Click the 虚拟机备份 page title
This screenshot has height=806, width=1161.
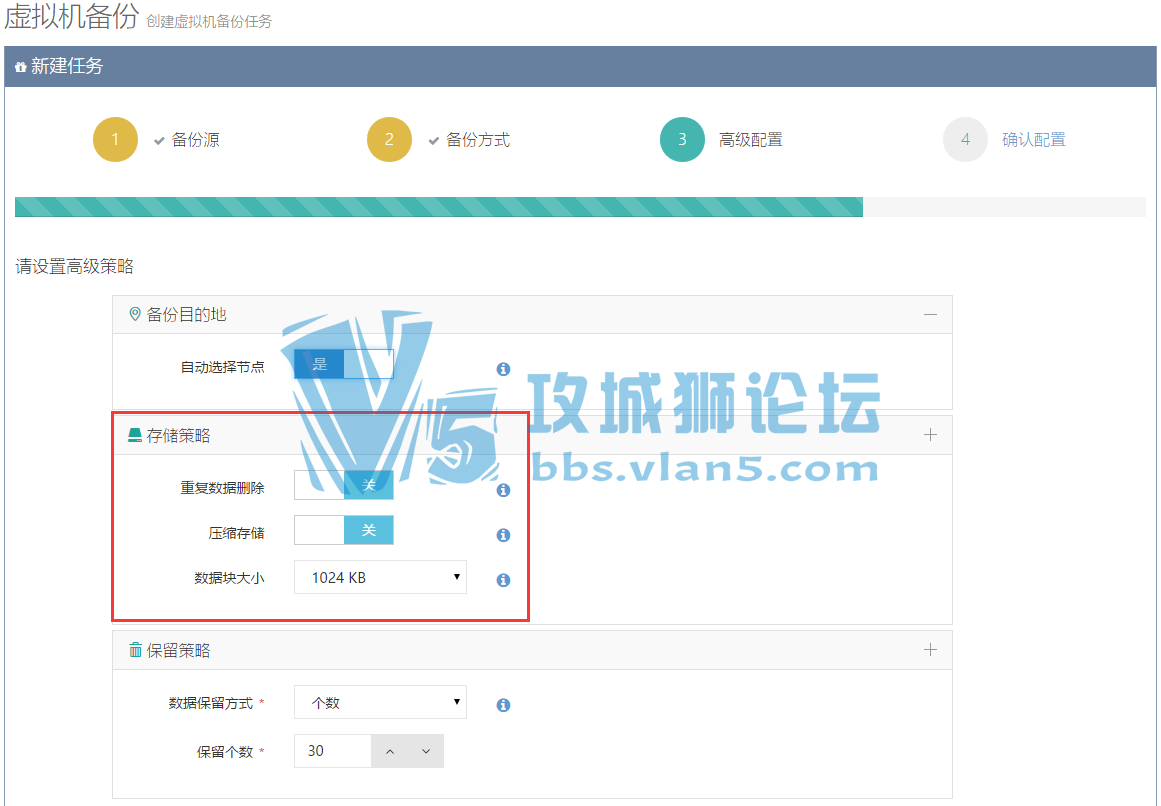tap(72, 16)
